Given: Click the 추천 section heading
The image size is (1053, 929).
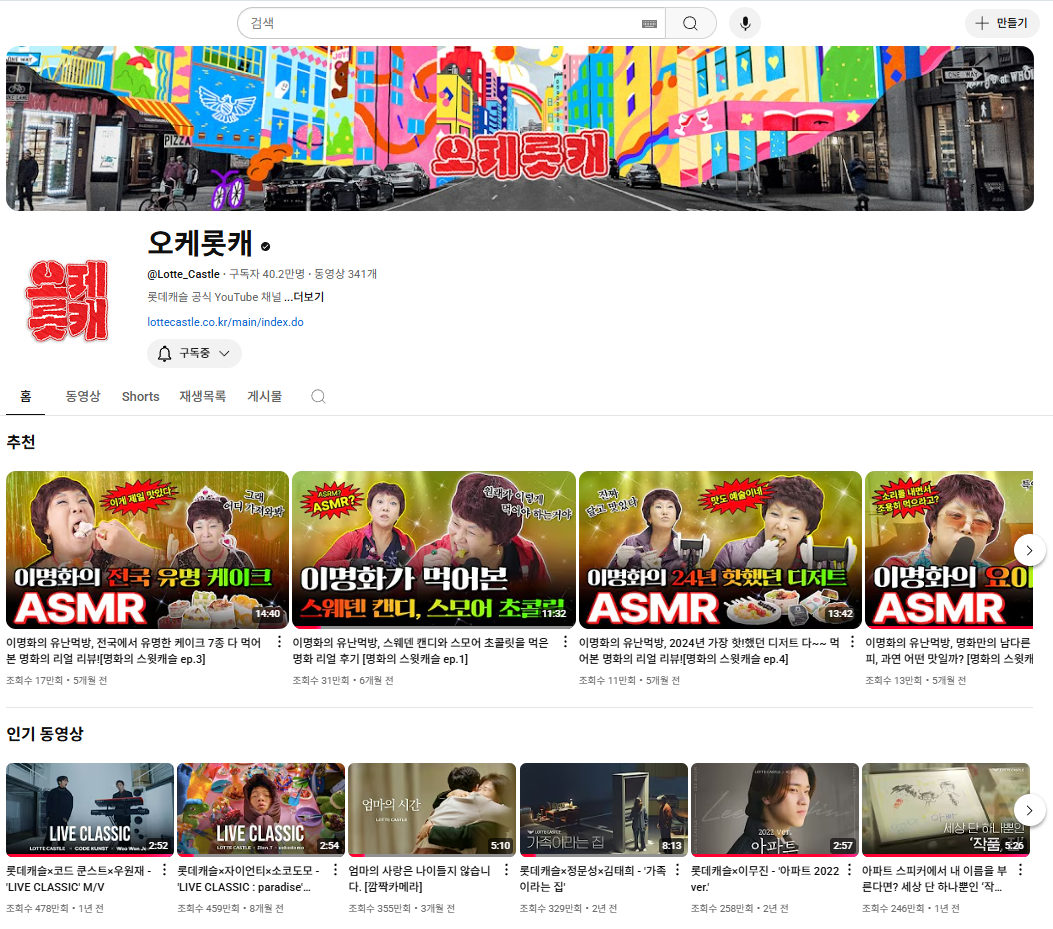Looking at the screenshot, I should (x=21, y=442).
